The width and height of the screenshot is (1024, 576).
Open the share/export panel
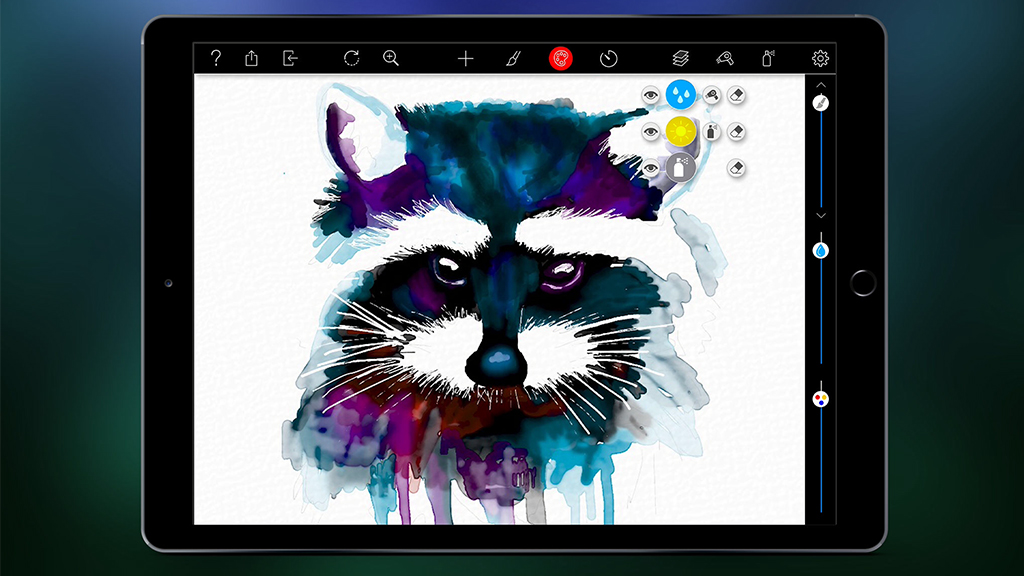pos(252,58)
